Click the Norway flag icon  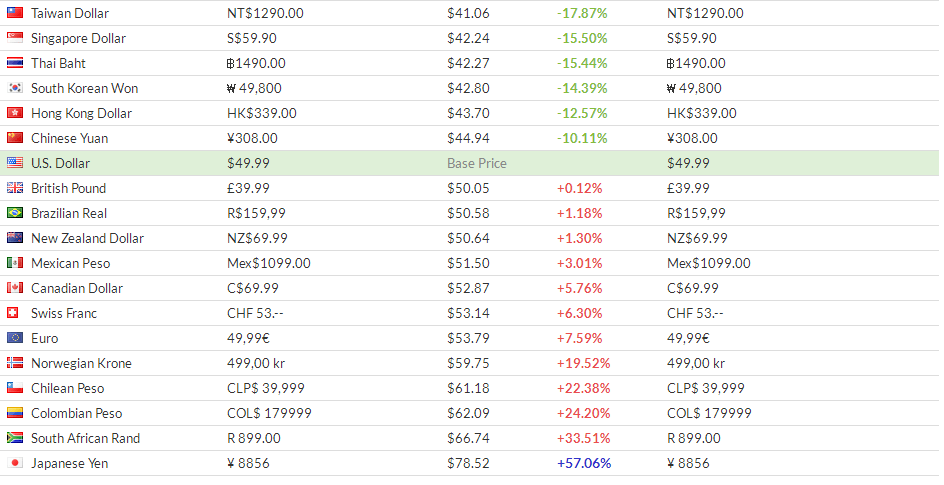click(x=15, y=363)
